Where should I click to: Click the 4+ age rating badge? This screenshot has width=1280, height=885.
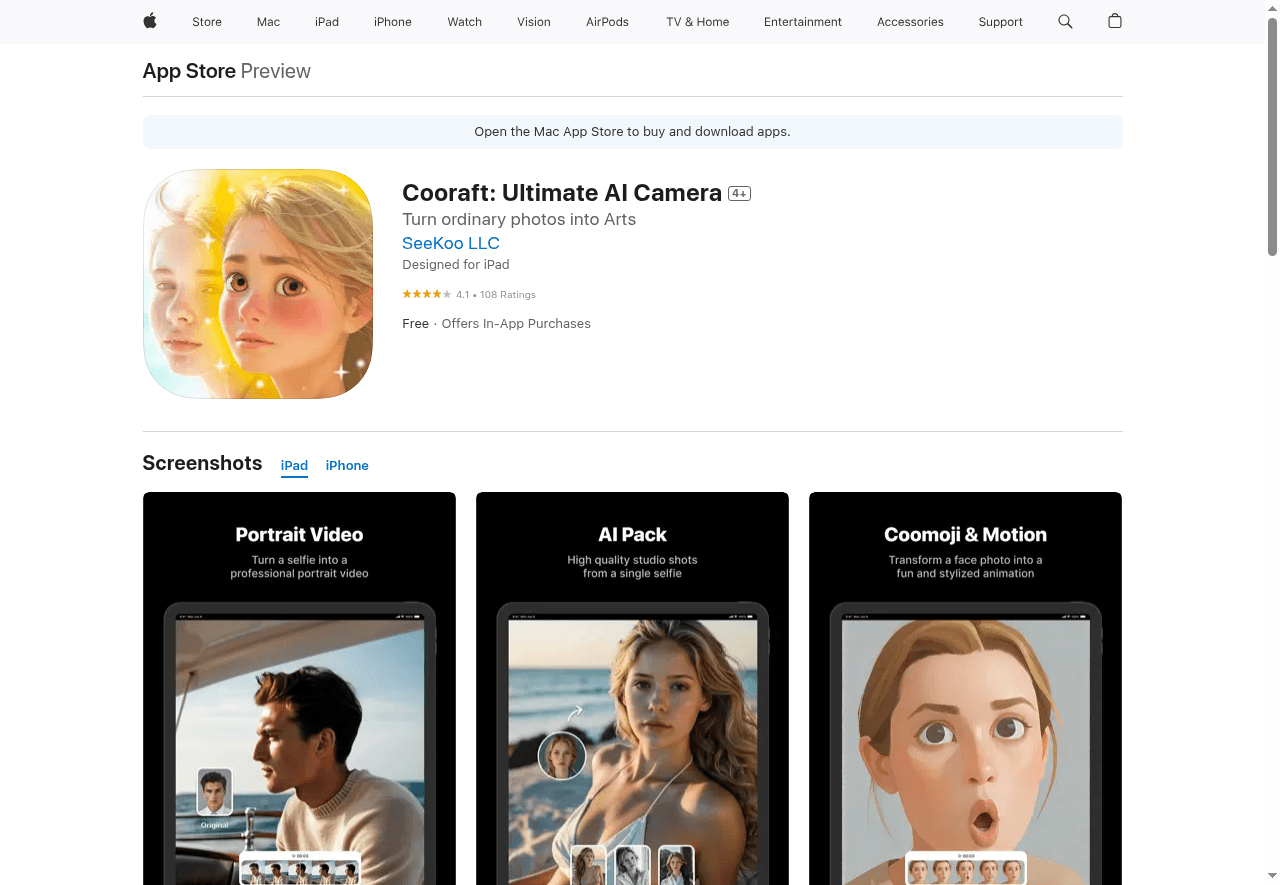click(739, 193)
